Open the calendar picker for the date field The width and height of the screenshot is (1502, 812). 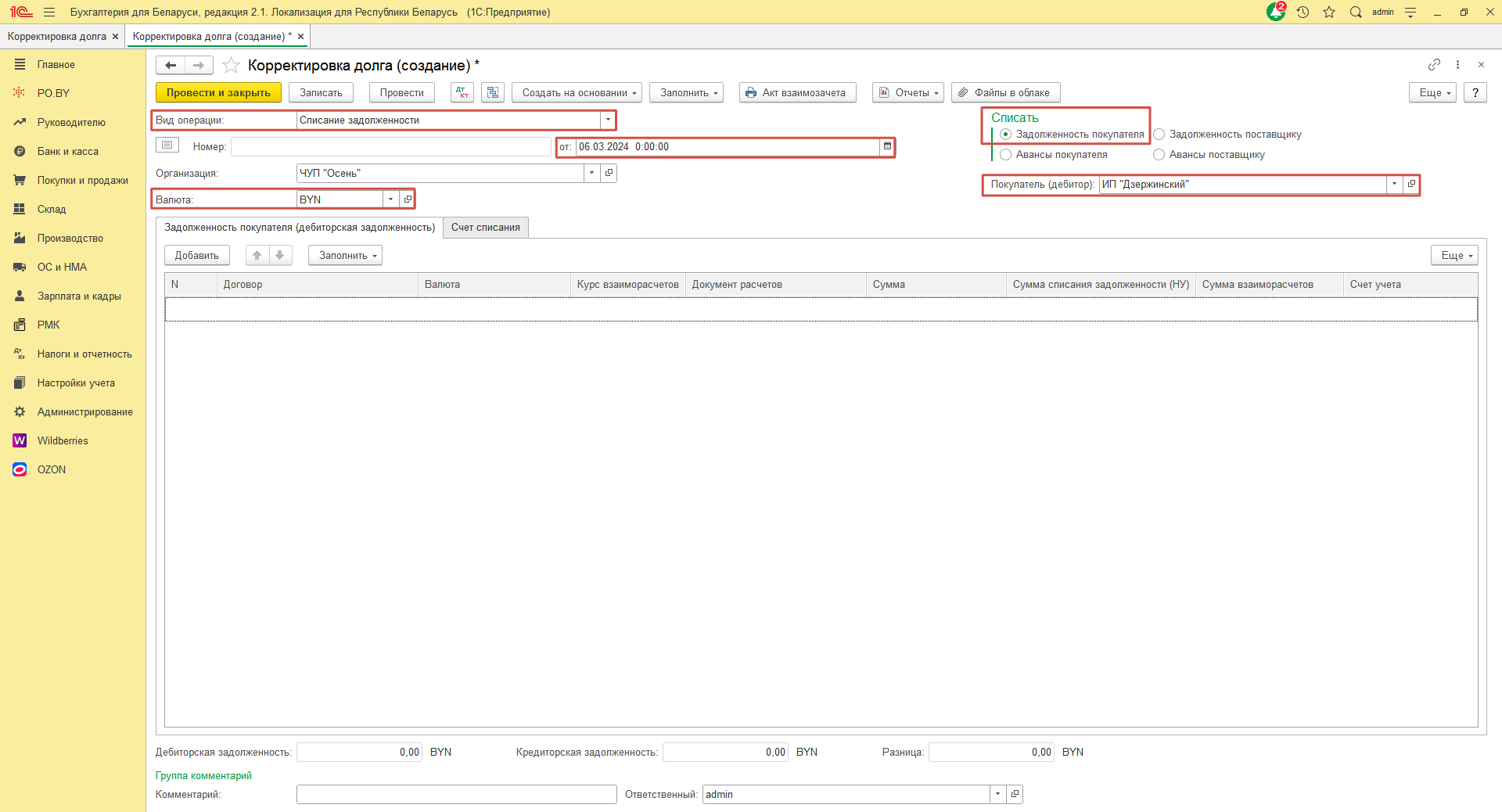coord(887,146)
